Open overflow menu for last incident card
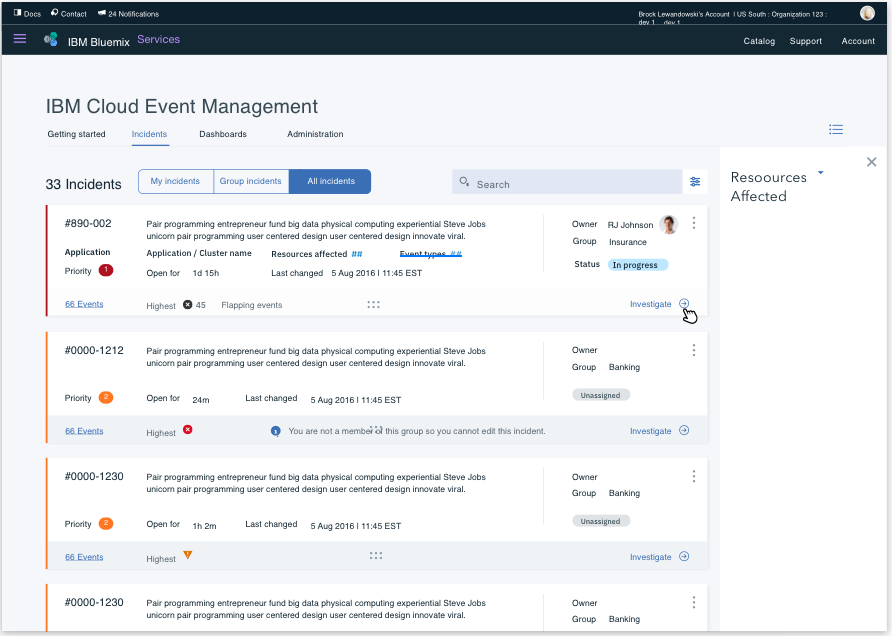892x636 pixels. tap(693, 602)
